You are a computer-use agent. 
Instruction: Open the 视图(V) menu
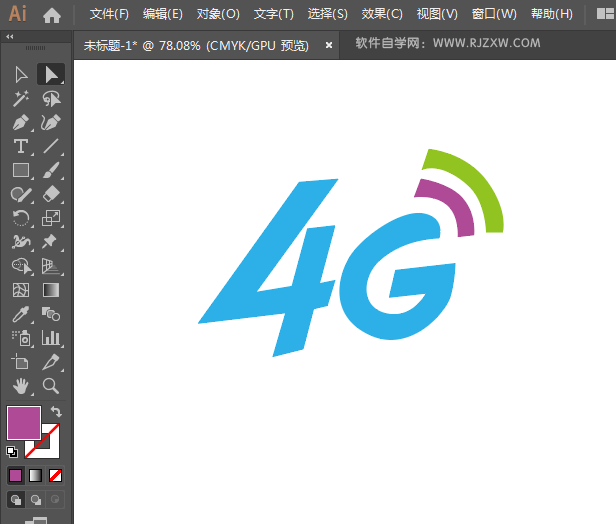(437, 14)
